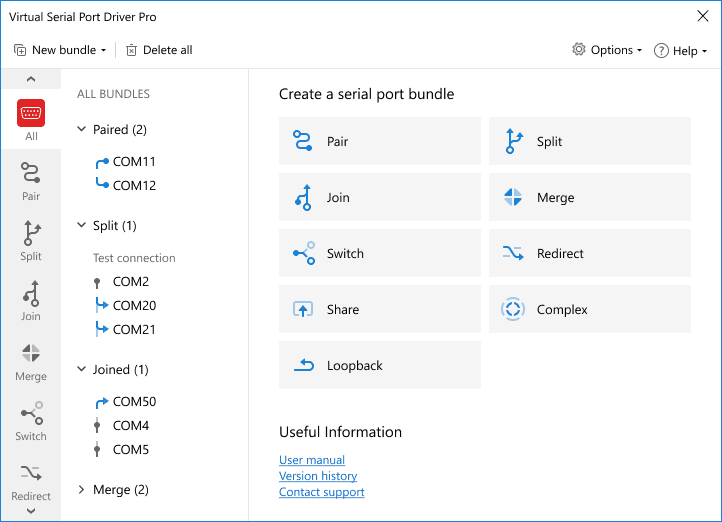Image resolution: width=722 pixels, height=522 pixels.
Task: Create a Loopback bundle tile
Action: [x=380, y=365]
